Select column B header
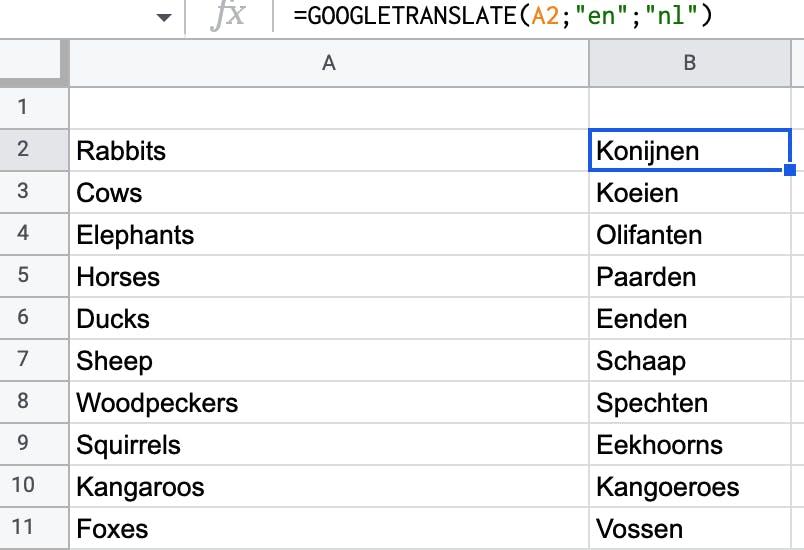 click(x=690, y=63)
